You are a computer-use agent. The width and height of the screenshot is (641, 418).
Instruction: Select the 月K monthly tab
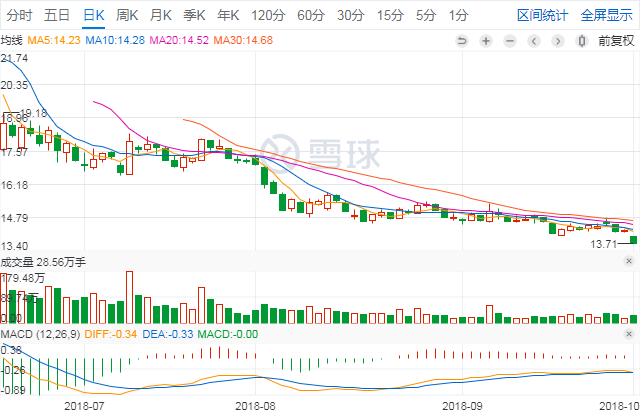(161, 16)
